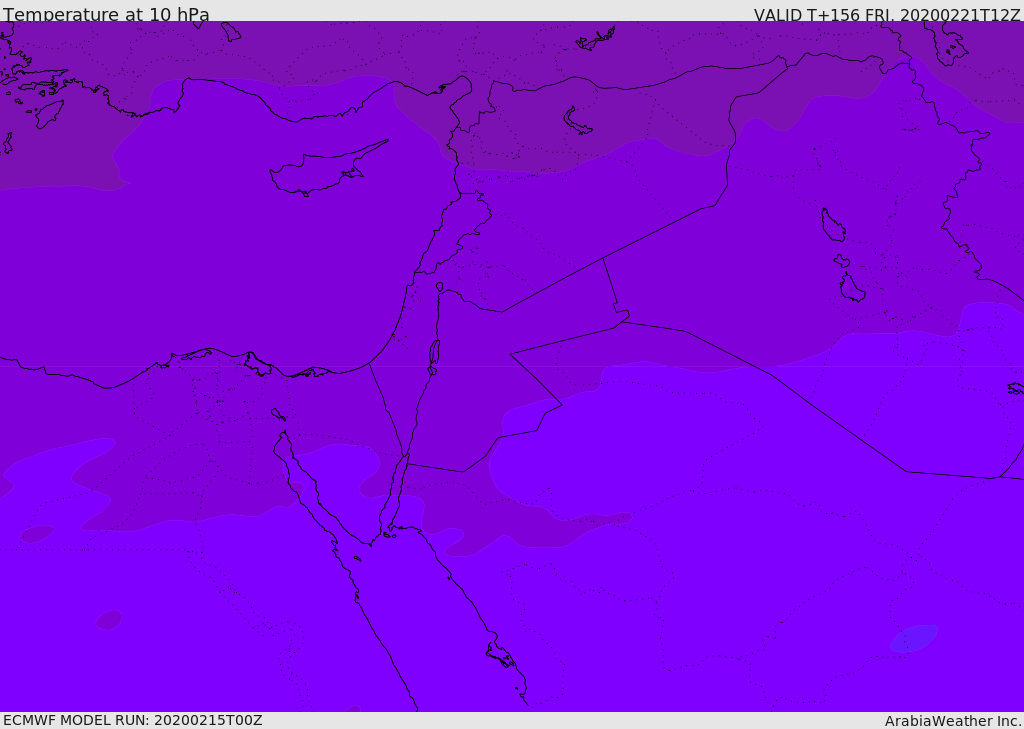The image size is (1024, 729).
Task: Click the Sea of Galilee outline
Action: pos(440,287)
